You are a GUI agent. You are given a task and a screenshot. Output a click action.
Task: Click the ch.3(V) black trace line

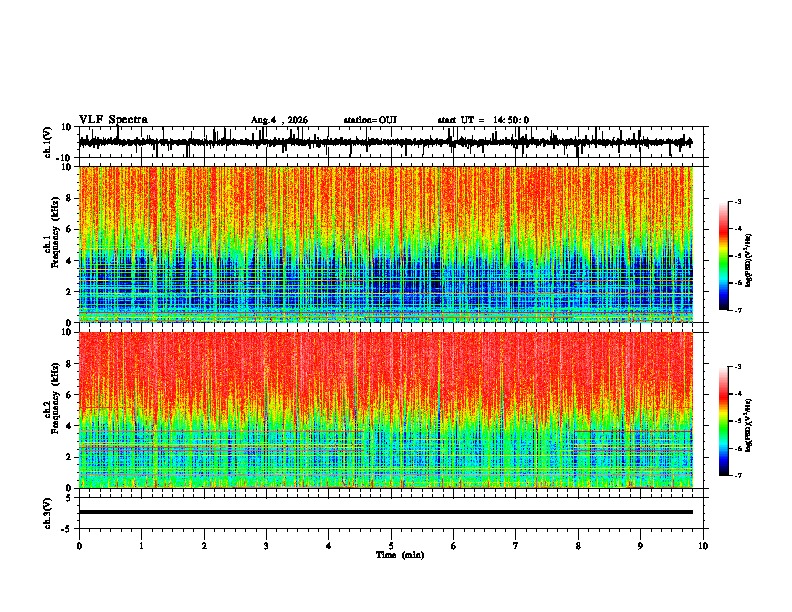pyautogui.click(x=386, y=512)
